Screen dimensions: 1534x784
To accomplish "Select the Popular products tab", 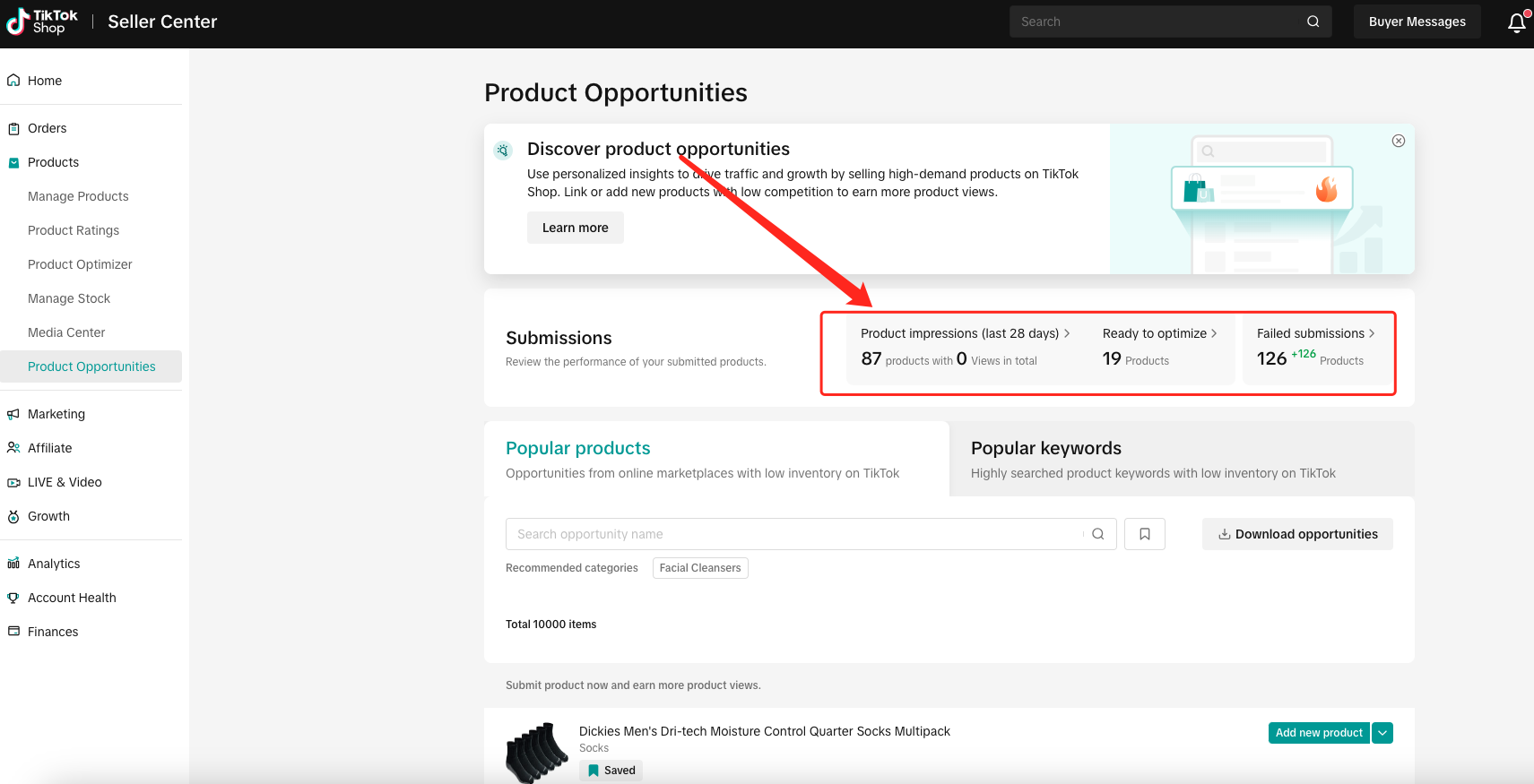I will (x=578, y=448).
